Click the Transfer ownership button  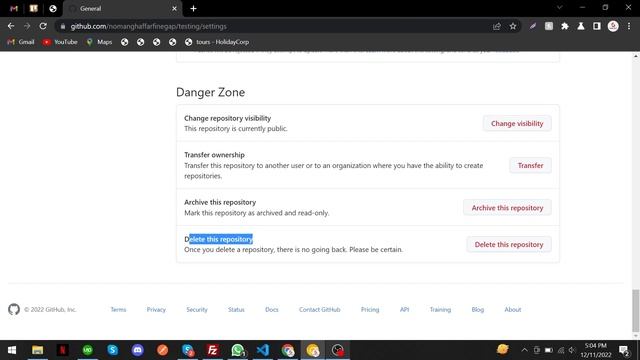[x=530, y=165]
